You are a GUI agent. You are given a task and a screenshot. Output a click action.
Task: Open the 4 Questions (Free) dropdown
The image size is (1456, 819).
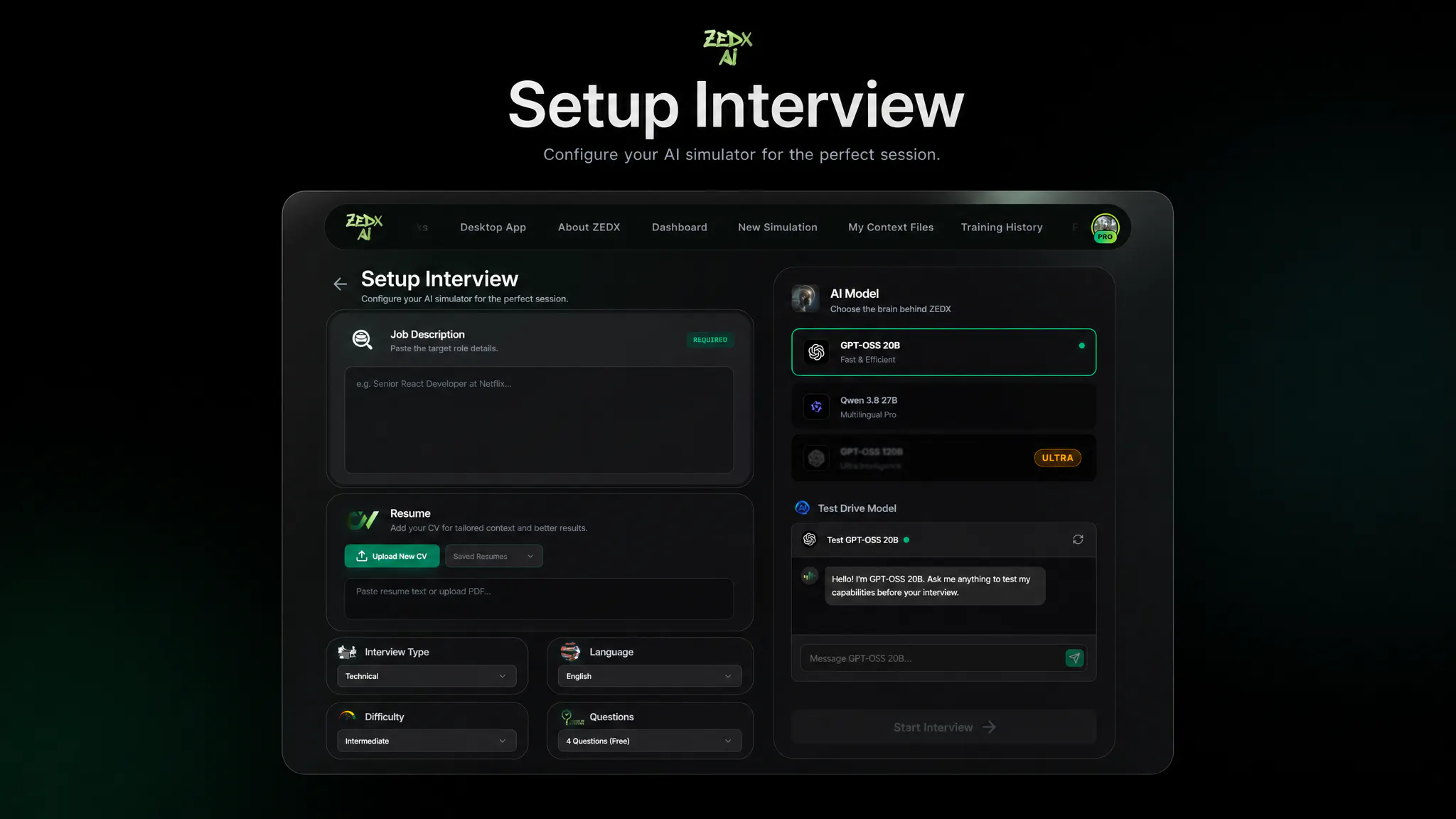650,741
